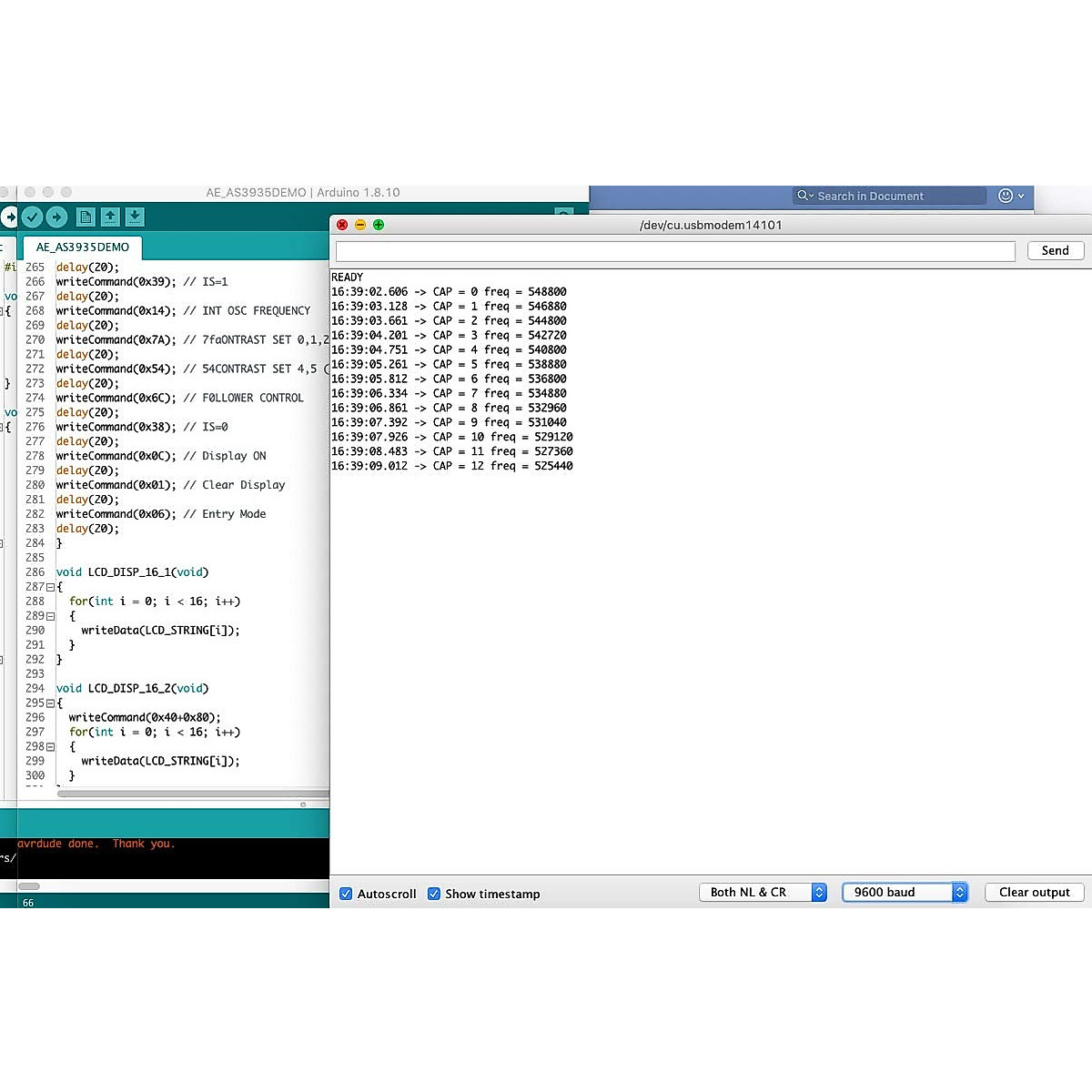Open a sketch using the up-arrow icon
Viewport: 1092px width, 1092px height.
[x=110, y=217]
